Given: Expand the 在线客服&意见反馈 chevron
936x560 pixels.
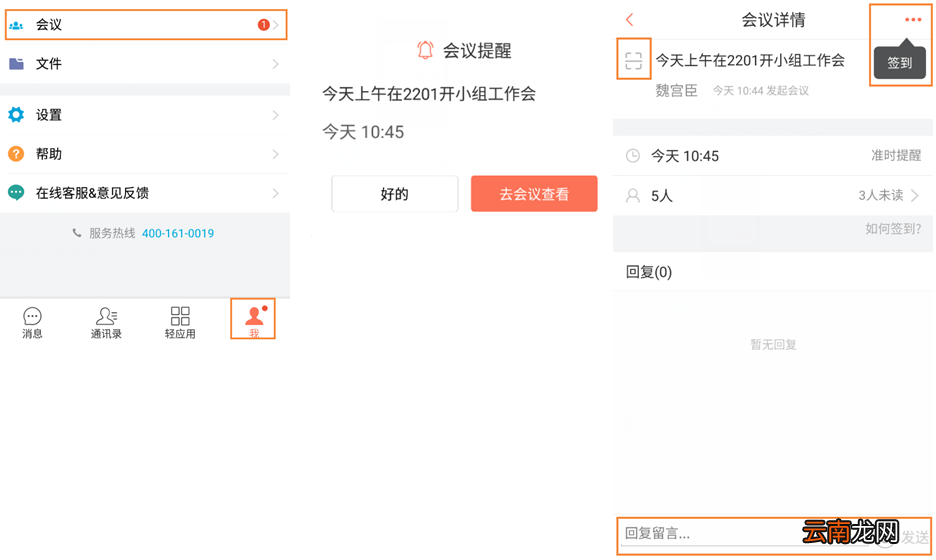Looking at the screenshot, I should [275, 193].
